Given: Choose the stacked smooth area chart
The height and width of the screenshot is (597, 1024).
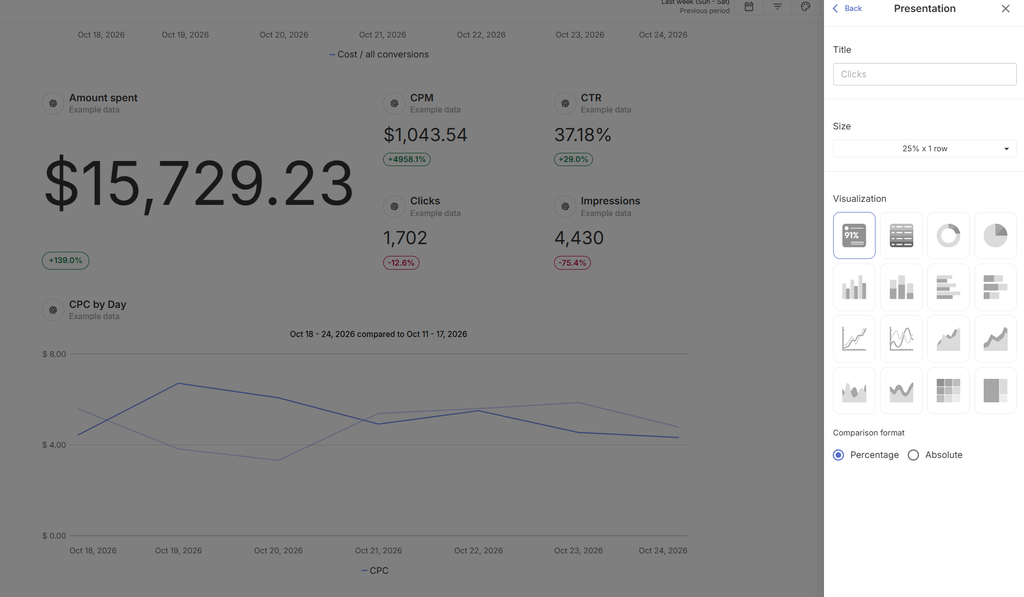Looking at the screenshot, I should click(901, 391).
